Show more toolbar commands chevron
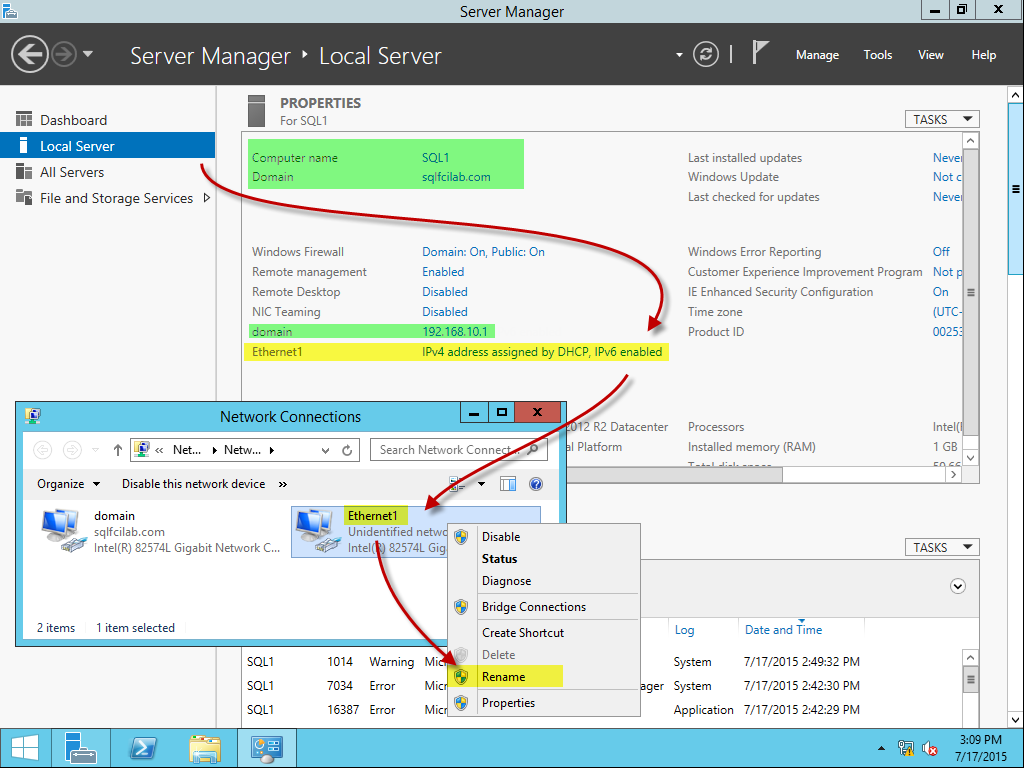 283,484
